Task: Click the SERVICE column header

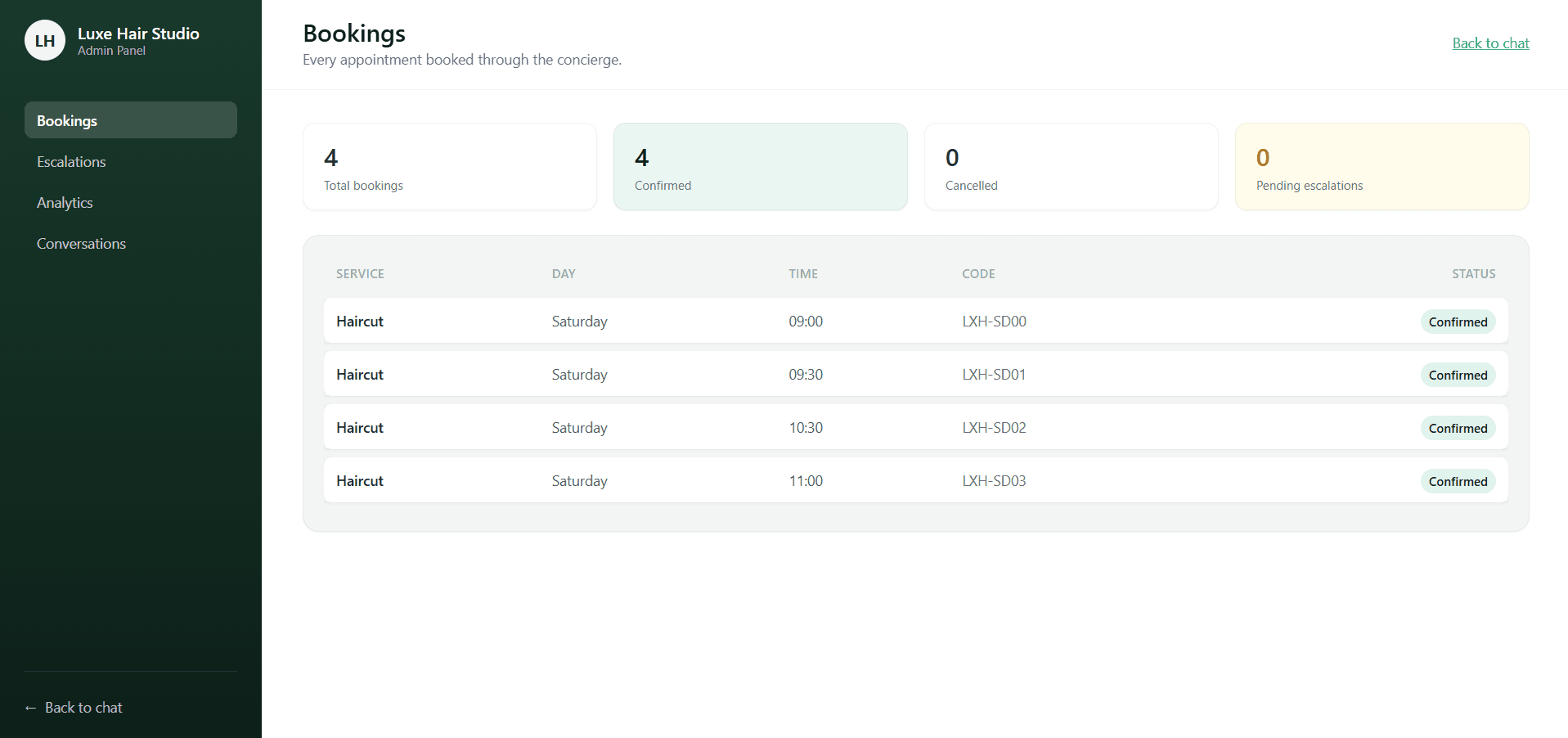Action: coord(360,274)
